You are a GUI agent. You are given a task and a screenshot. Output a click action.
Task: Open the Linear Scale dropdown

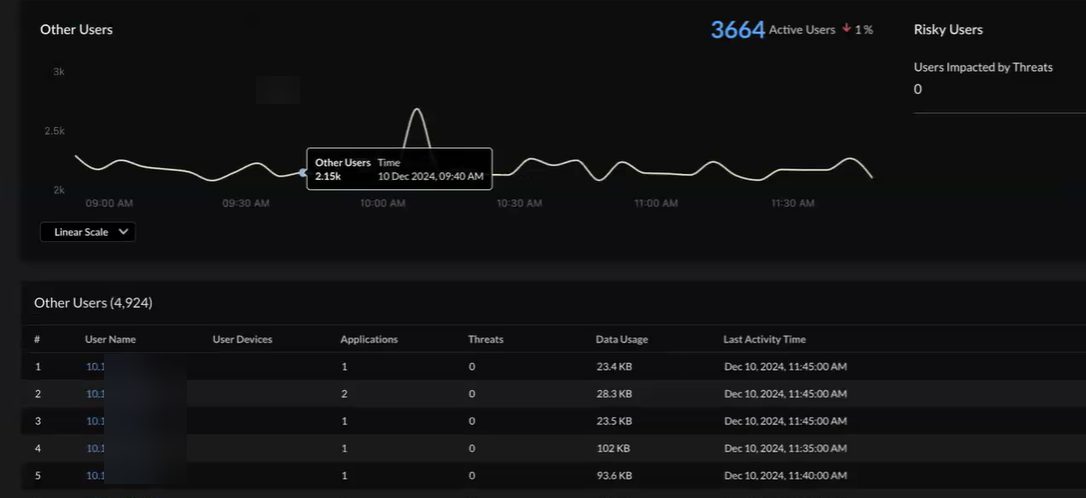point(88,232)
